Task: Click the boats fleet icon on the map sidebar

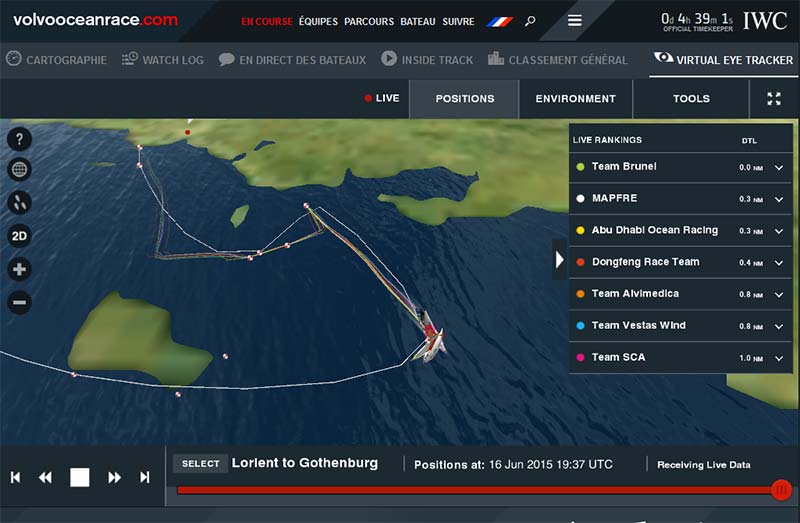Action: coord(19,203)
